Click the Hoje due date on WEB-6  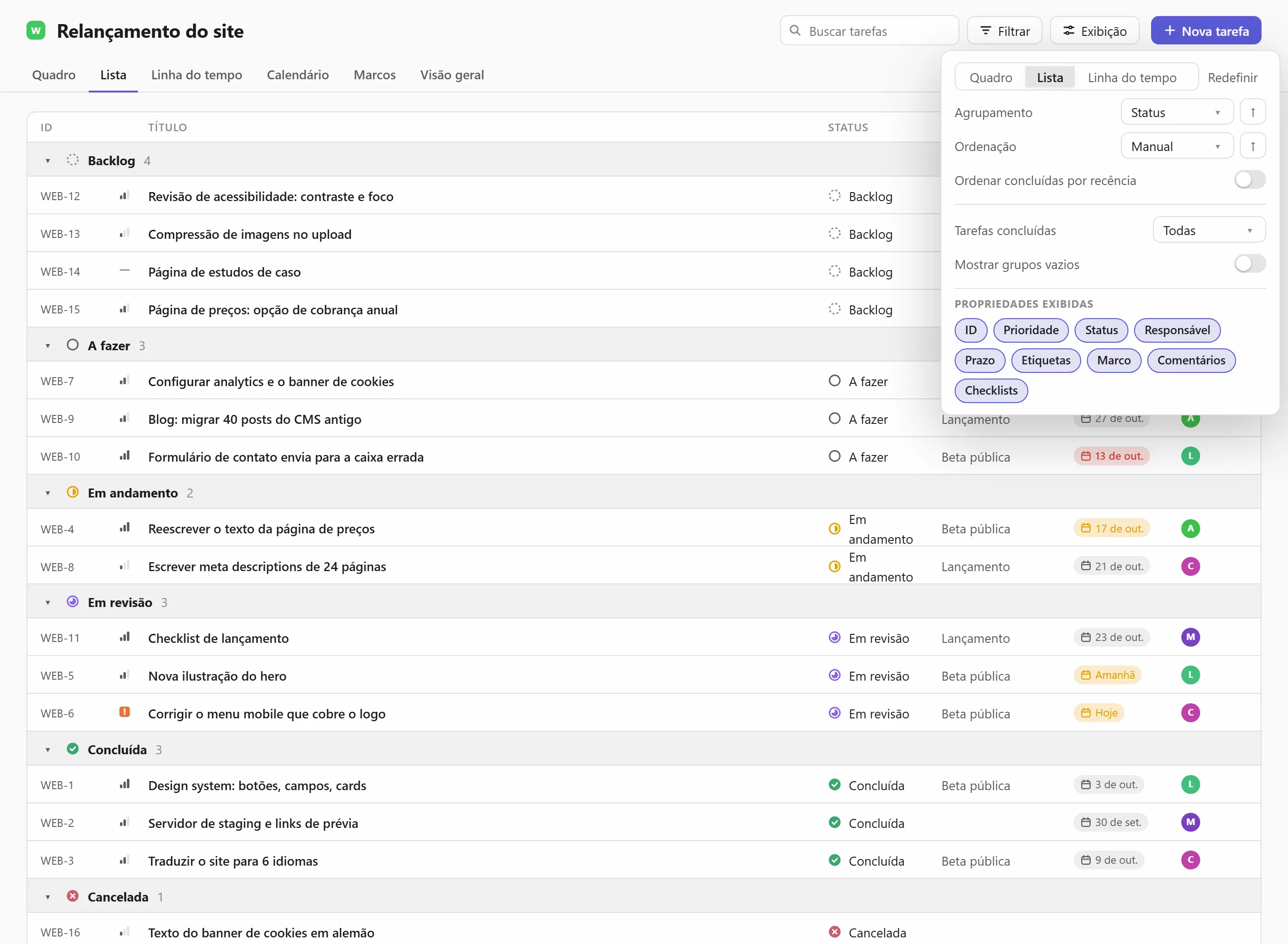[1099, 713]
